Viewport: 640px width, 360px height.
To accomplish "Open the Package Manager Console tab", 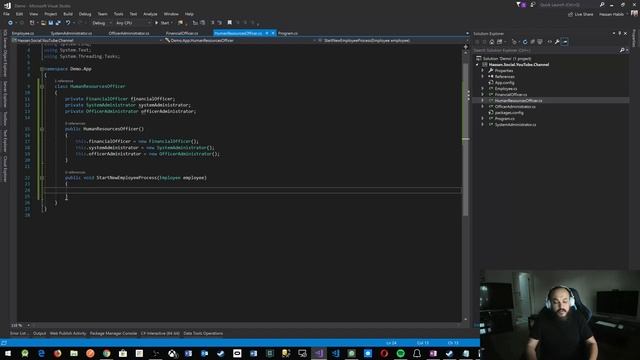I will pos(113,333).
